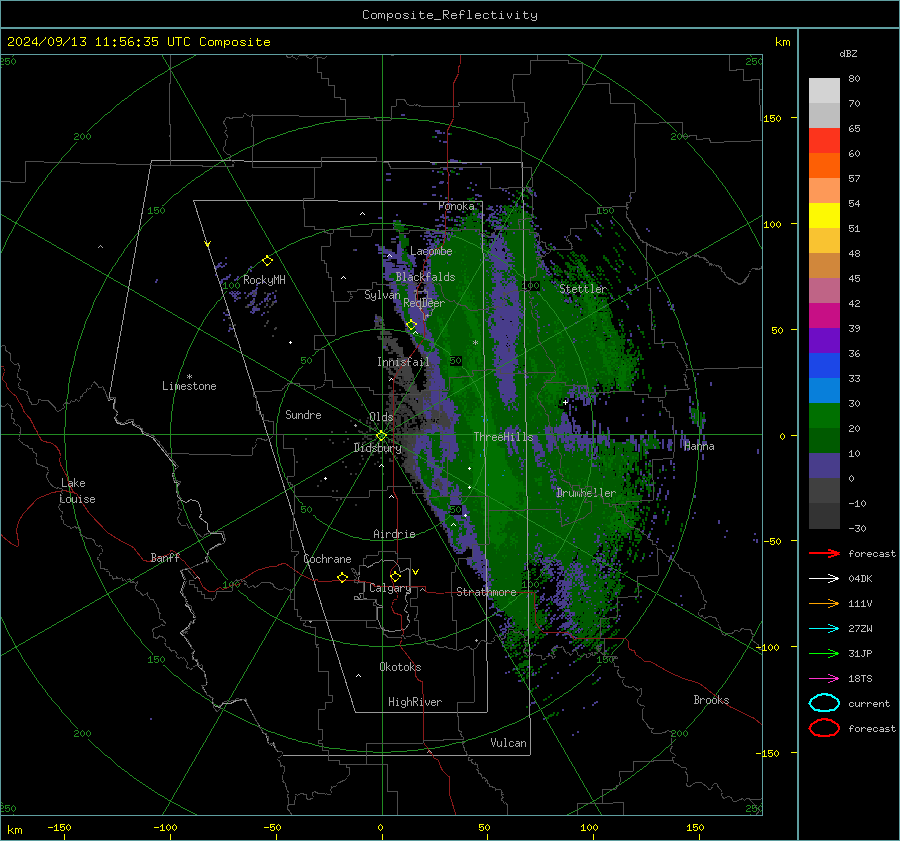Click the yellow radar-site diamond near Olds
900x841 pixels.
(x=381, y=436)
